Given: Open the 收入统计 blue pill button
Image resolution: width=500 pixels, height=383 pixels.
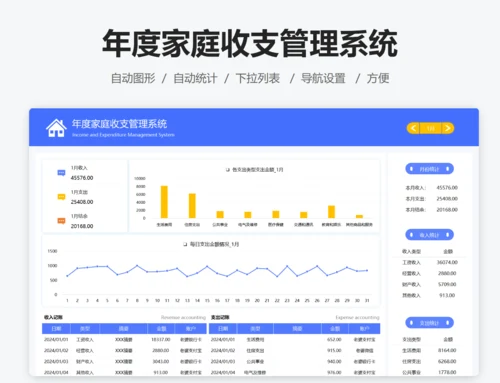Looking at the screenshot, I should tap(429, 235).
